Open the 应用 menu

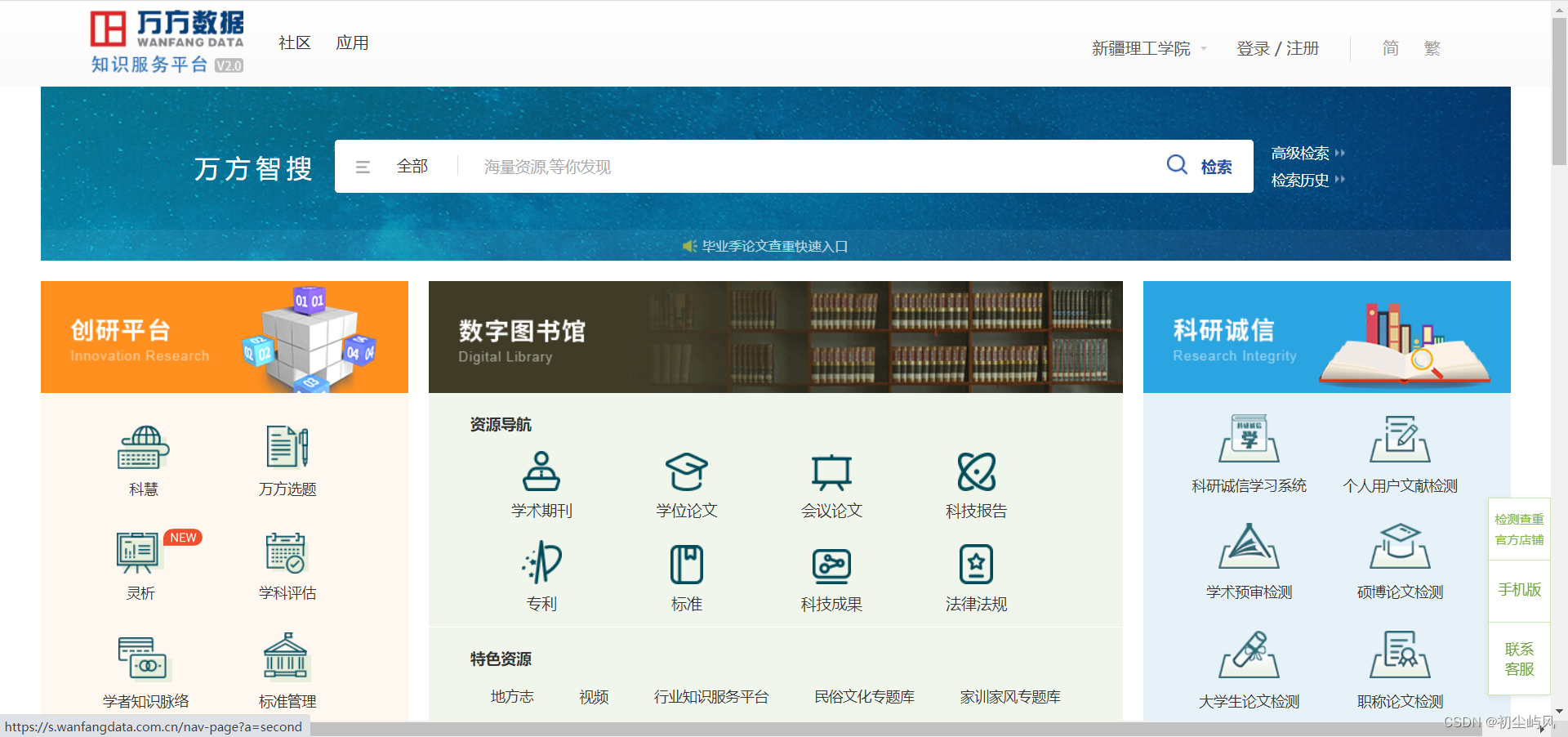[x=352, y=42]
